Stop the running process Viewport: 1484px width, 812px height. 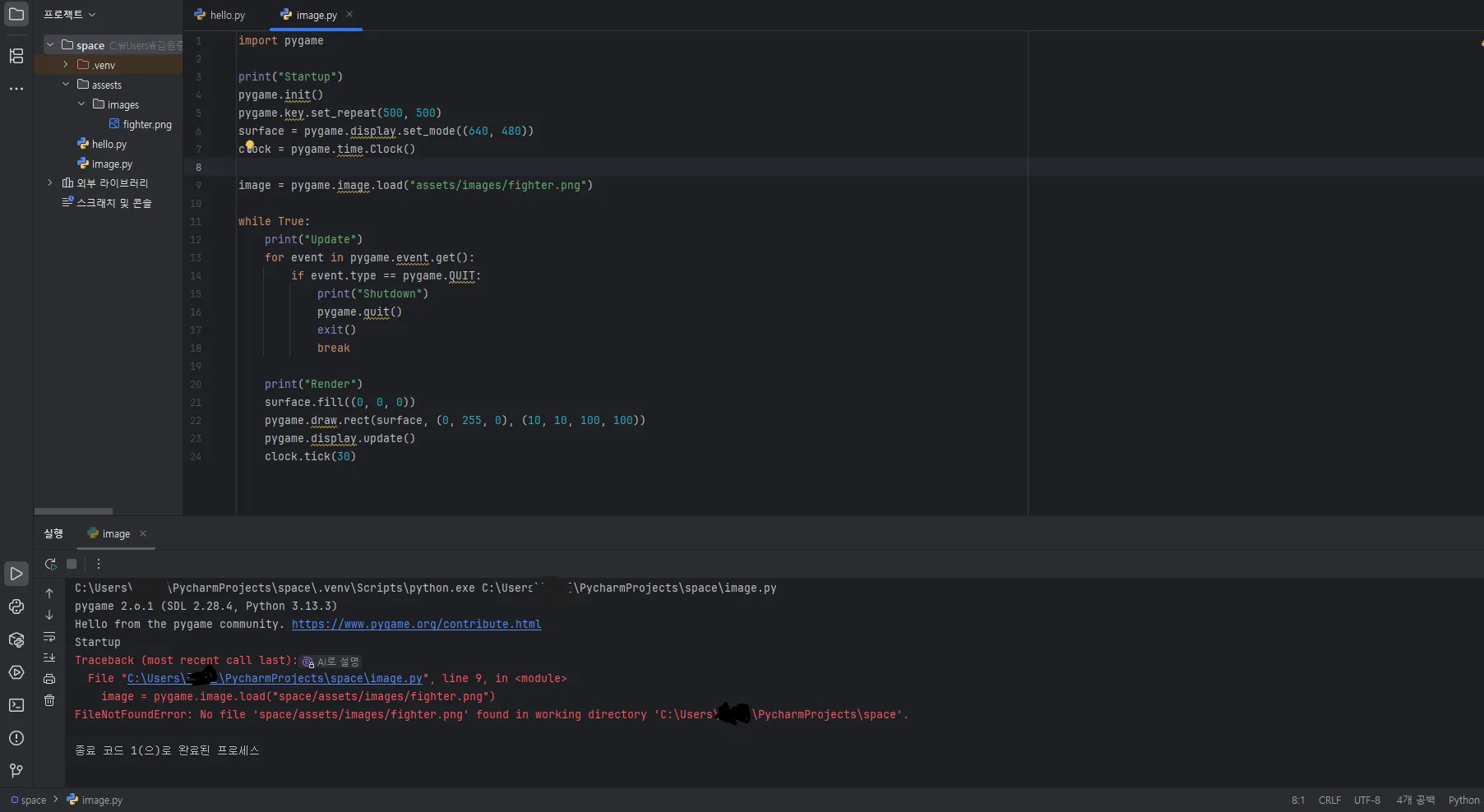[x=72, y=564]
